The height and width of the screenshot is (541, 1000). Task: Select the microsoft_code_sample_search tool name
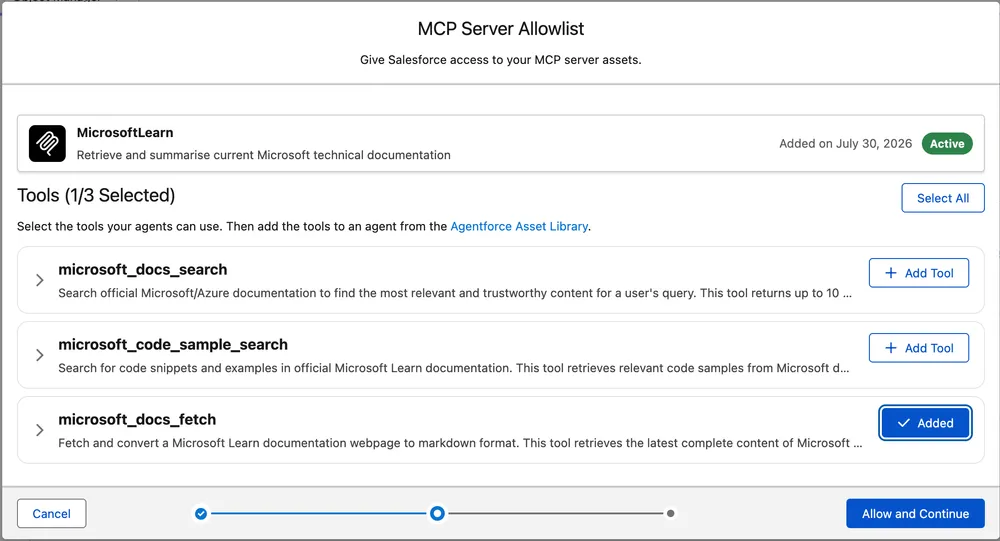(173, 345)
